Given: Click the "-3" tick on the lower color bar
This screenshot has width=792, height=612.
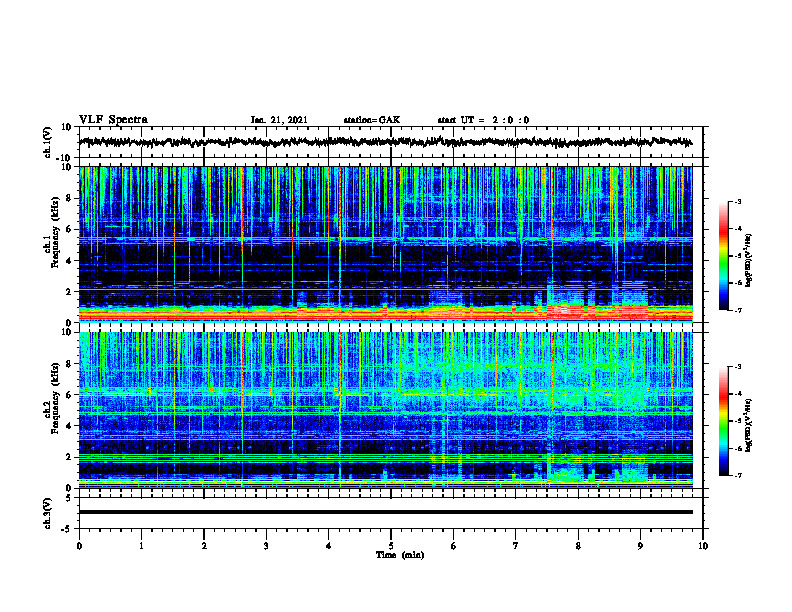Looking at the screenshot, I should pos(738,367).
